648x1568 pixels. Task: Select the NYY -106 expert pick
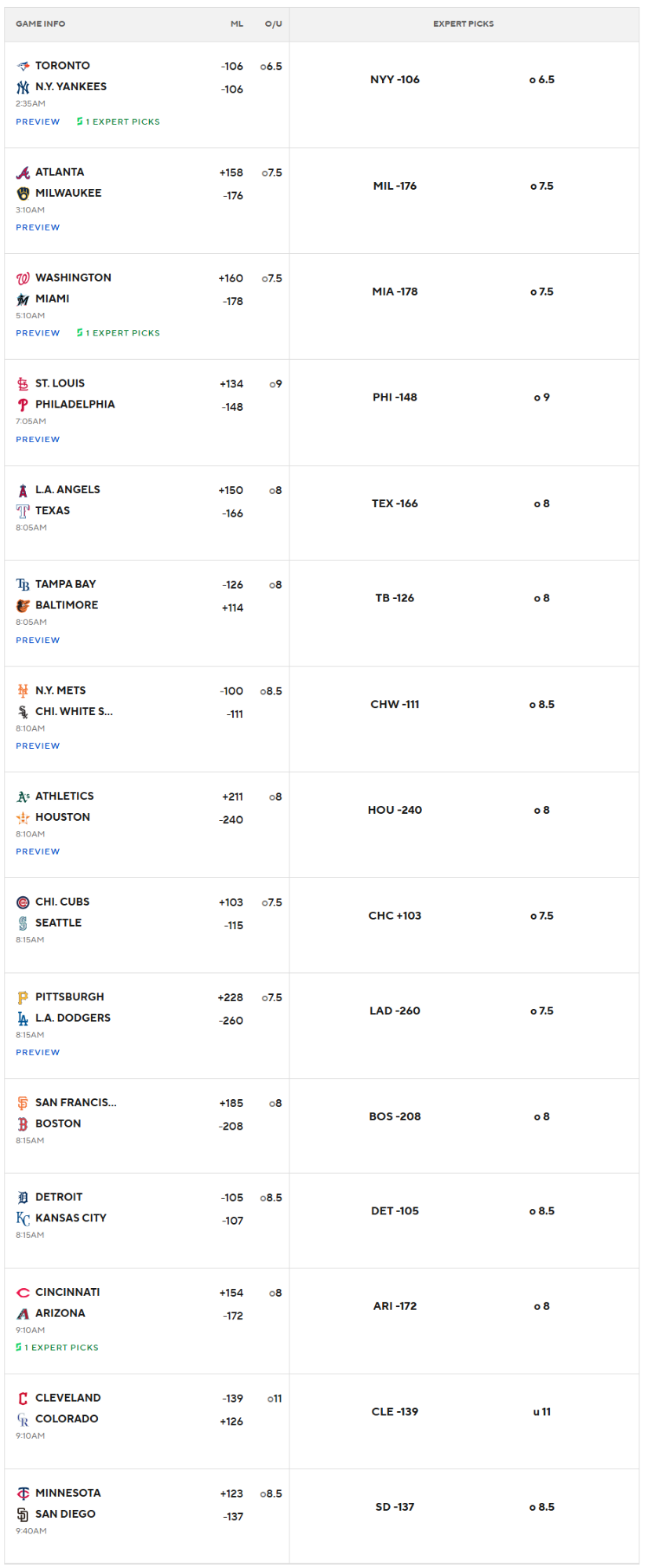coord(395,79)
